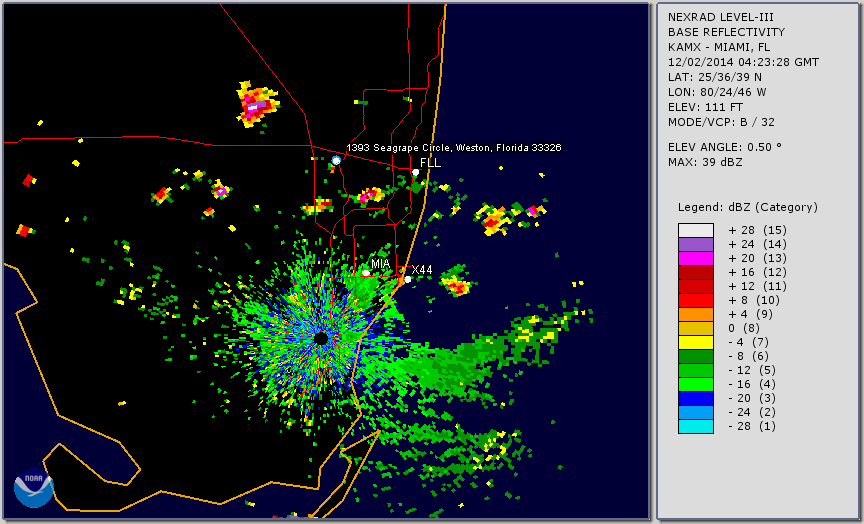The width and height of the screenshot is (864, 524).
Task: Click the dark red +16 dBZ swatch
Action: [696, 272]
